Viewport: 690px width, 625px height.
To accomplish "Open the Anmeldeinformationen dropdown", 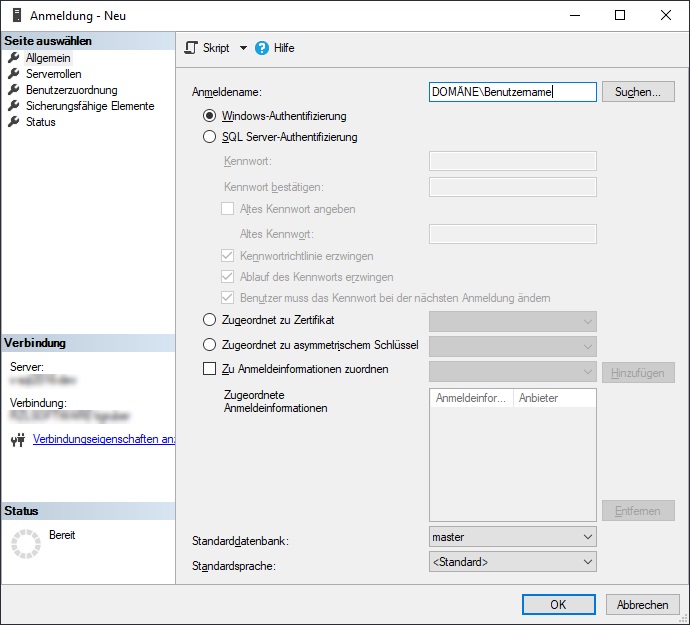I will click(x=513, y=372).
